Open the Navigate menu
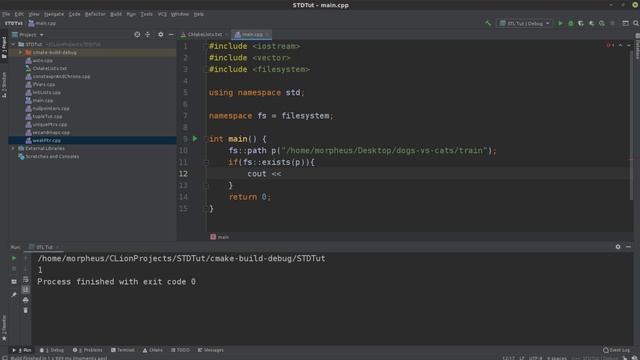Image resolution: width=640 pixels, height=360 pixels. [x=54, y=14]
